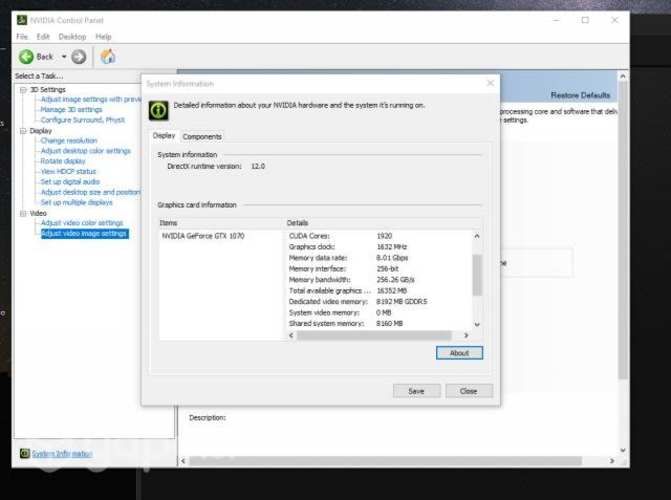Select Adjust image settings with preview
671x500 pixels.
[91, 99]
